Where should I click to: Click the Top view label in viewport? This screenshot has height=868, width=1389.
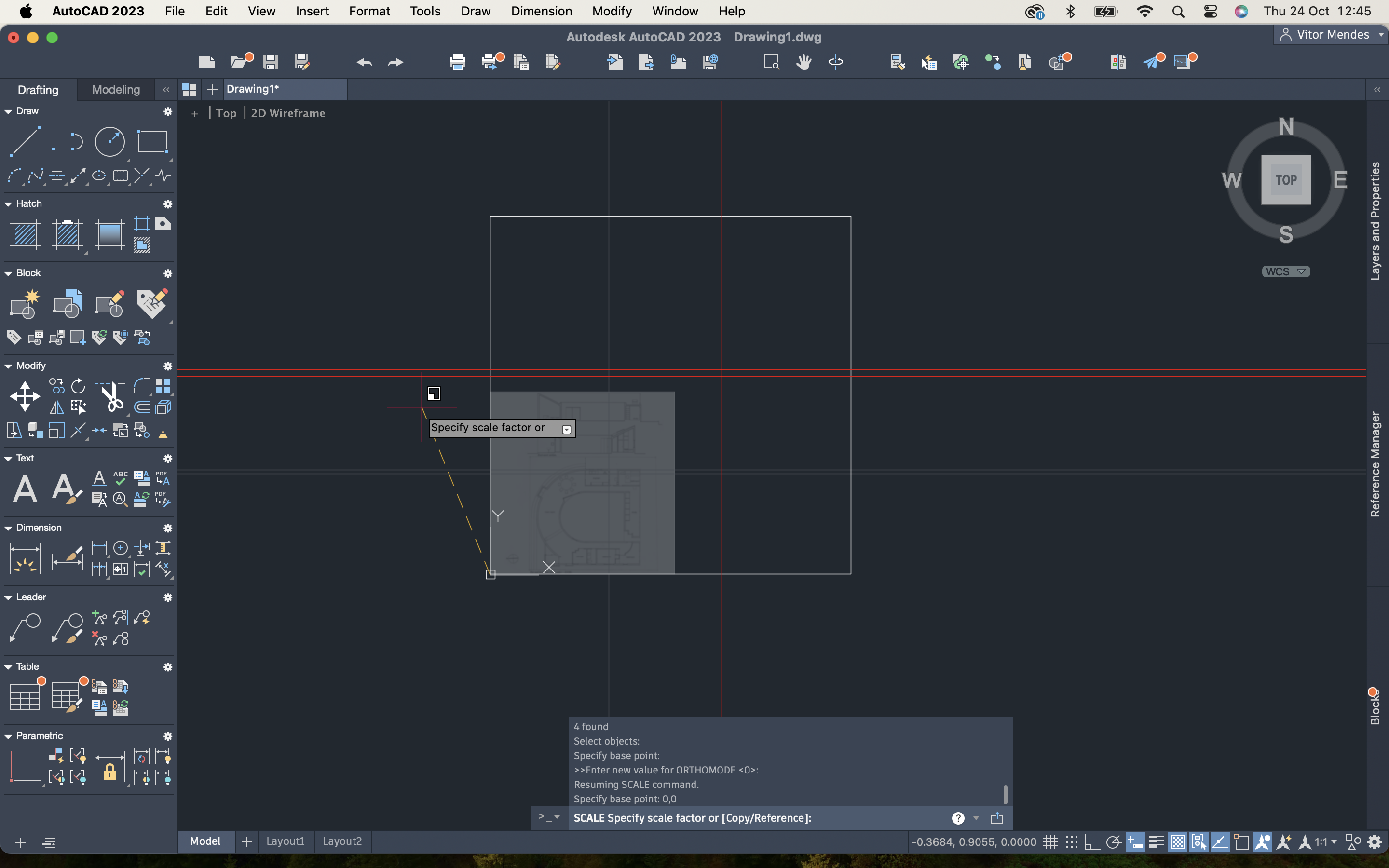[226, 114]
